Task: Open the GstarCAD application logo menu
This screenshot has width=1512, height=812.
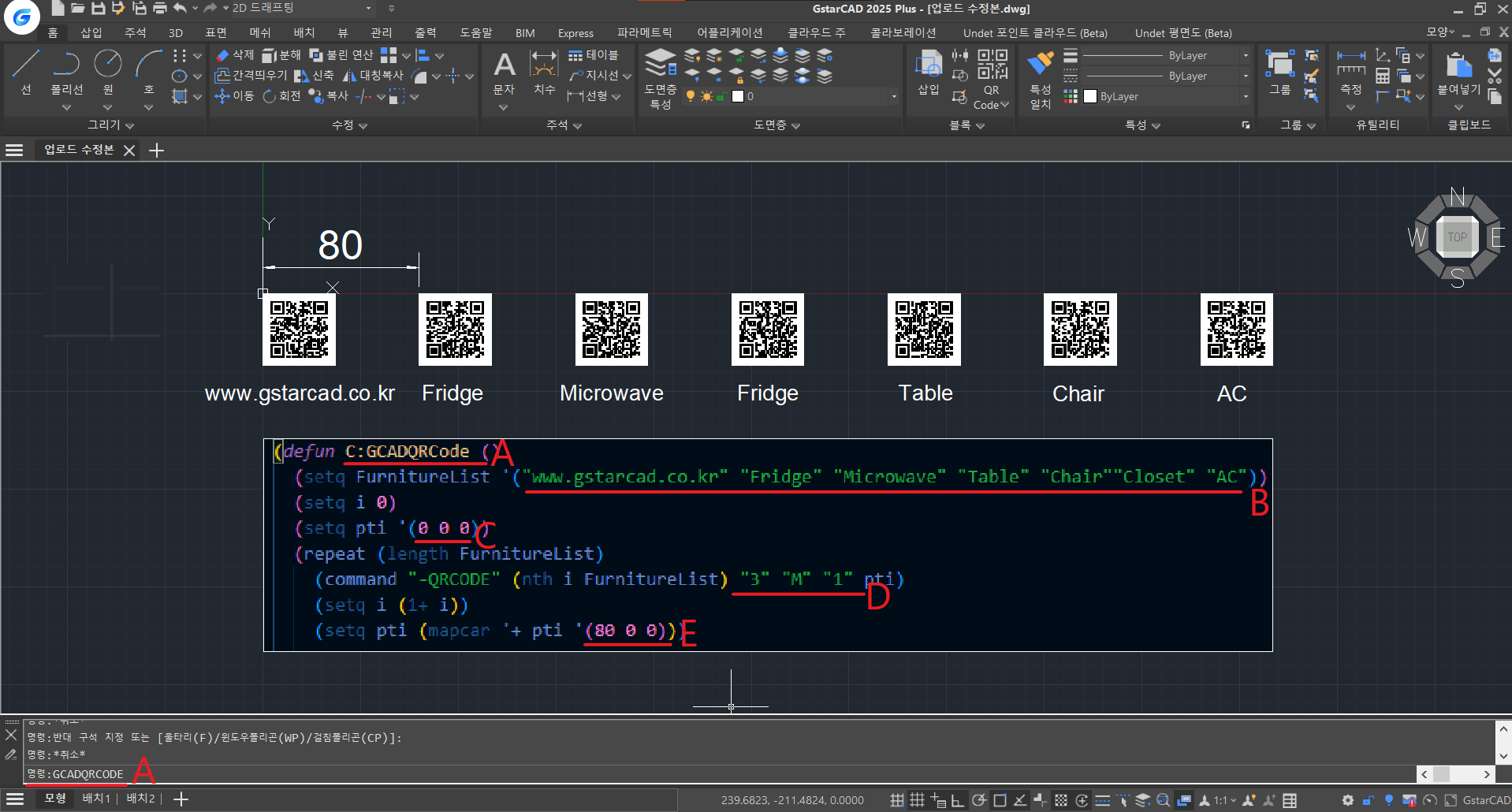Action: coord(21,17)
